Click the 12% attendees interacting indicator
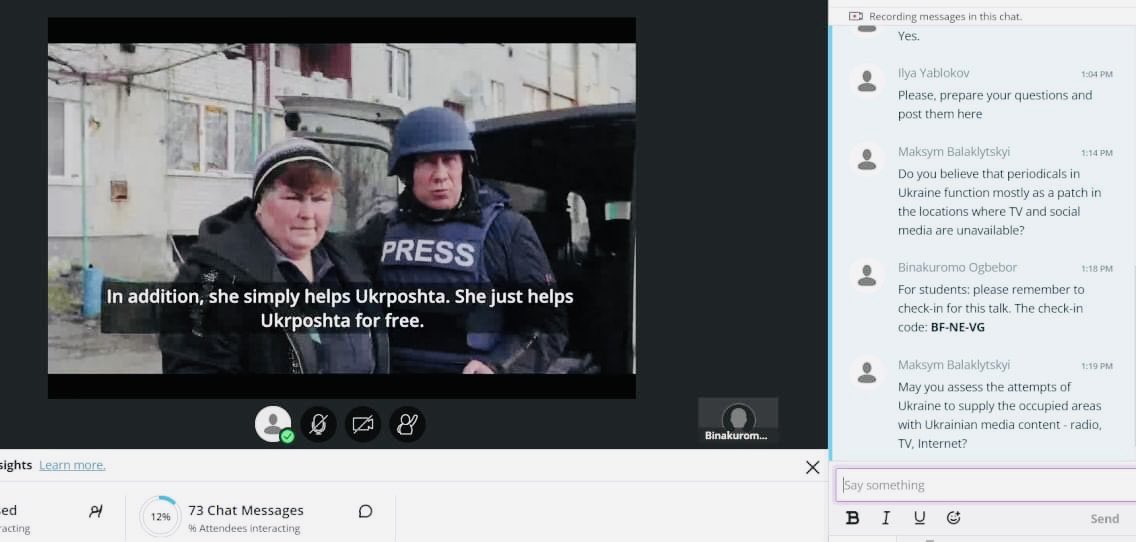The width and height of the screenshot is (1136, 542). pyautogui.click(x=159, y=517)
